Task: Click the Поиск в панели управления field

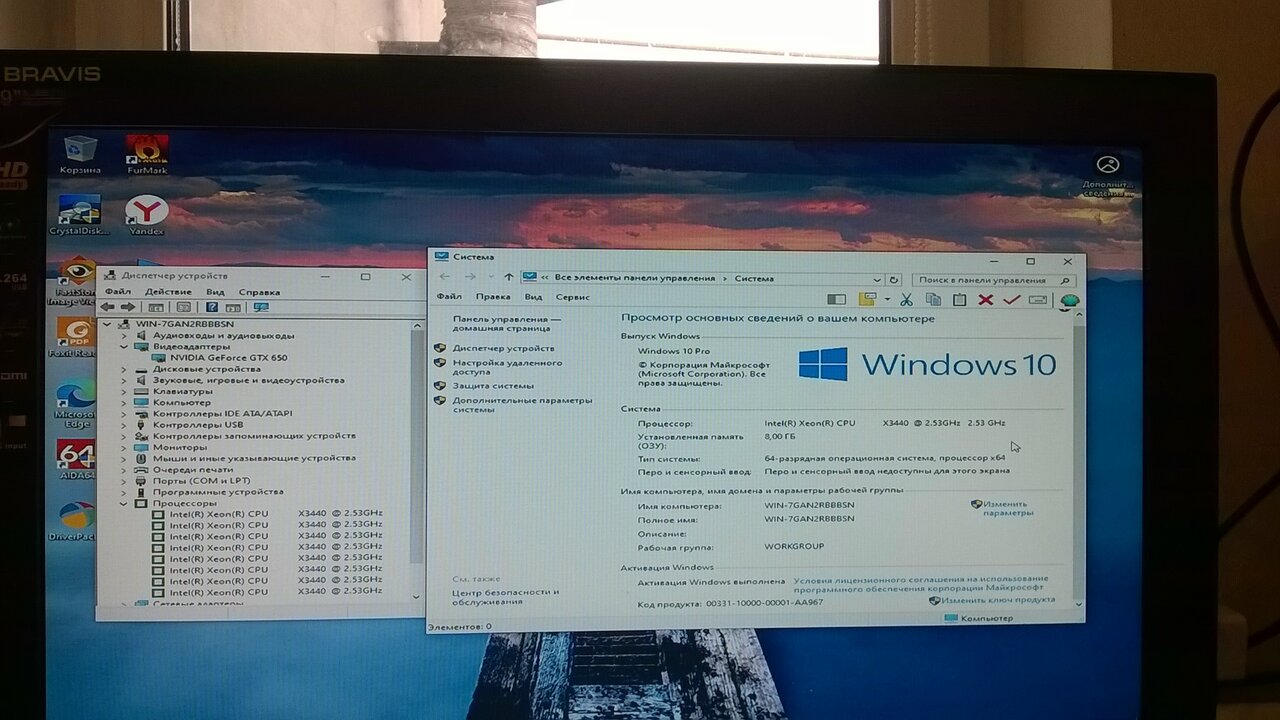Action: pyautogui.click(x=983, y=280)
